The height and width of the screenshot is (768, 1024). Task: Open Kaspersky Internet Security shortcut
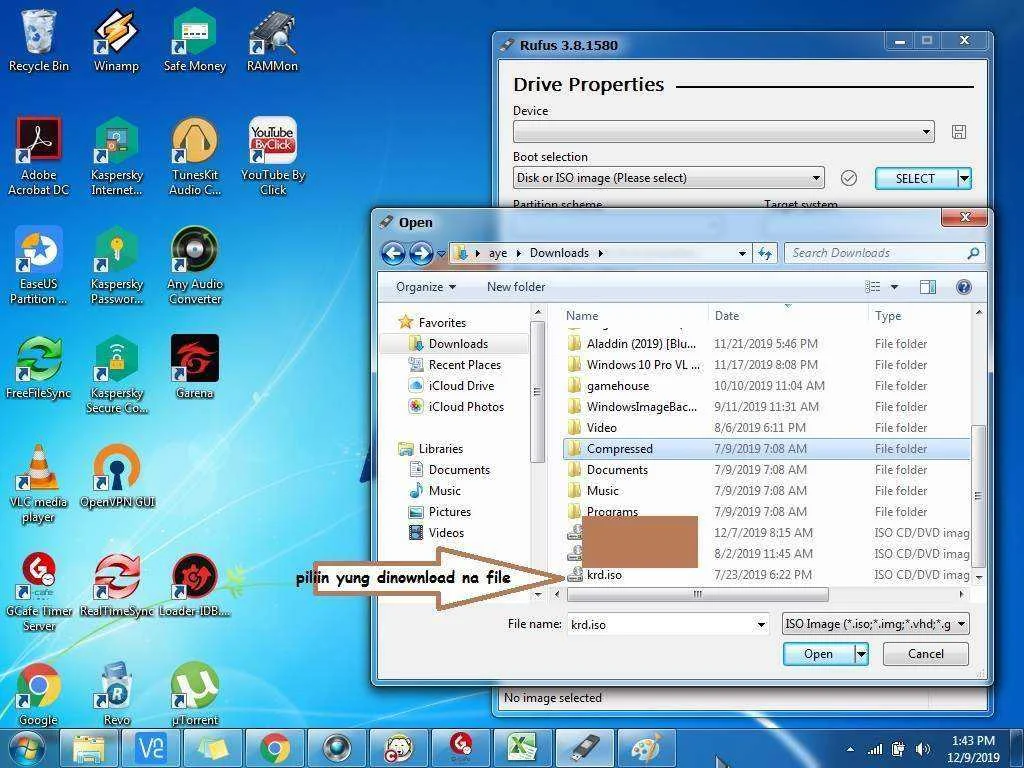[x=116, y=157]
